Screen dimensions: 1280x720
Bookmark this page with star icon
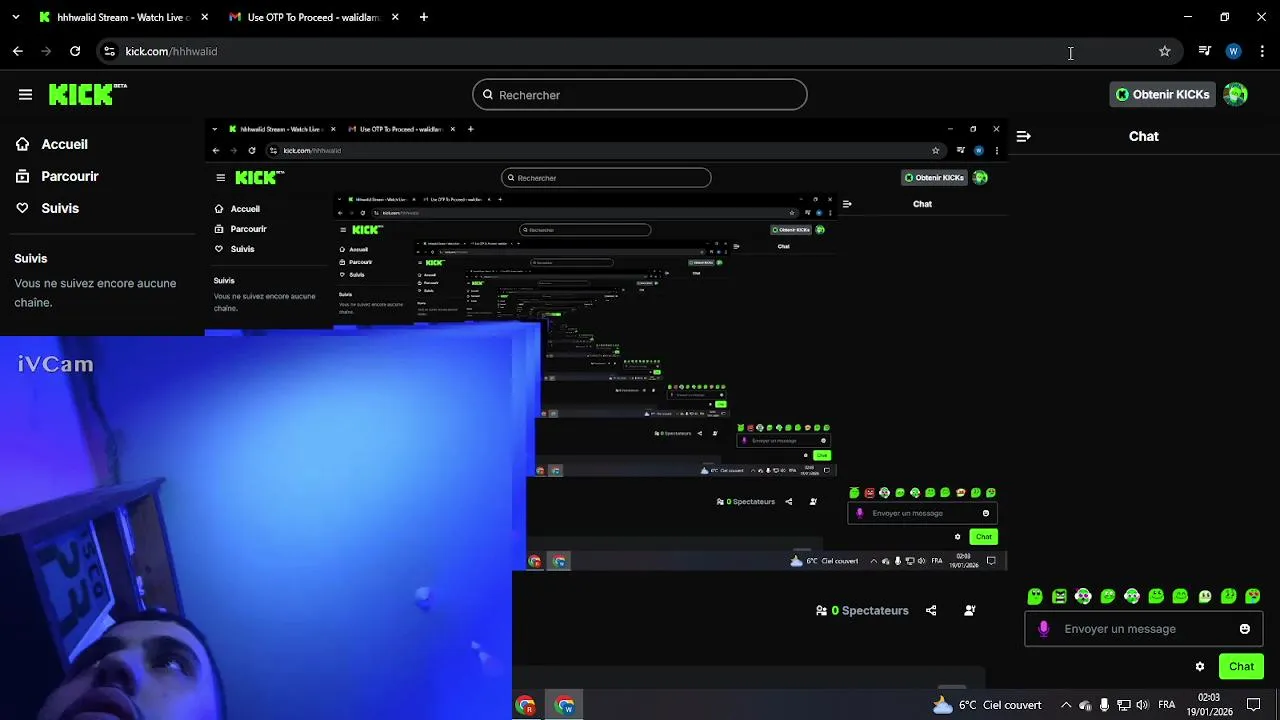pyautogui.click(x=1165, y=51)
